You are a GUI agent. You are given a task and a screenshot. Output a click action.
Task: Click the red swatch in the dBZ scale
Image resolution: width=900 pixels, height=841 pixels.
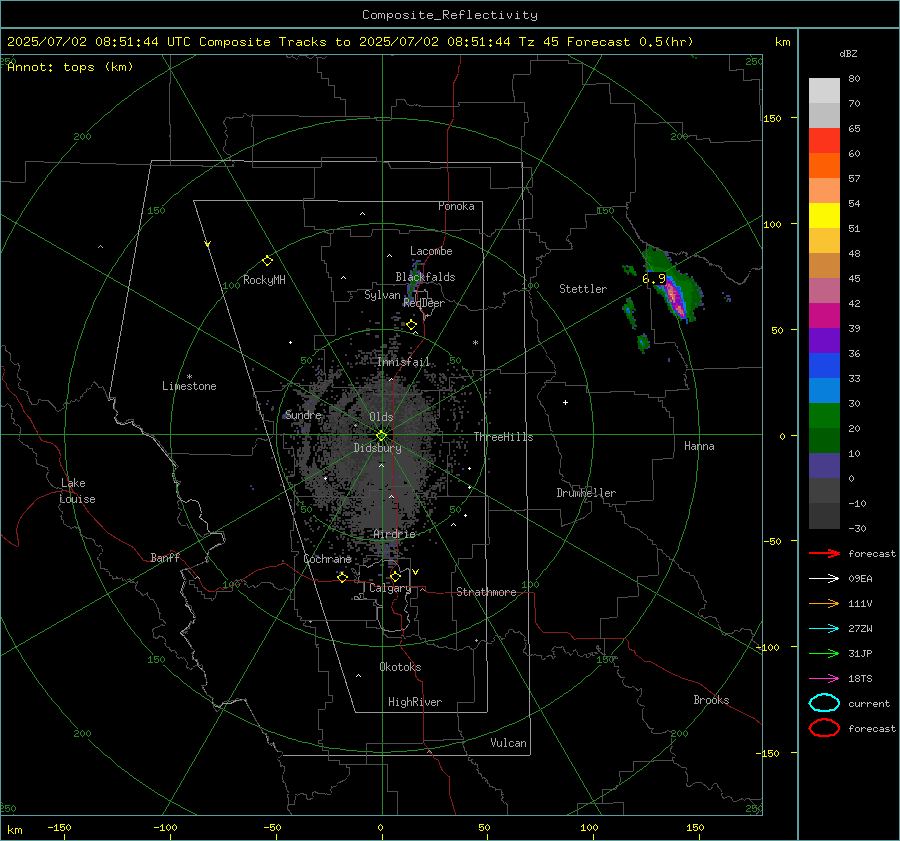tap(824, 141)
